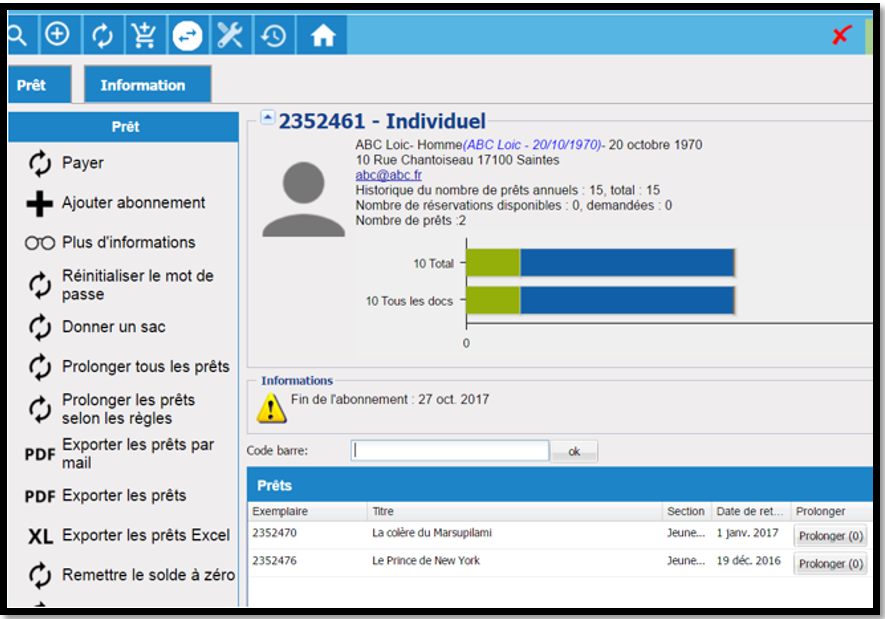The image size is (885, 619).
Task: Click the Payer icon in sidebar
Action: pos(40,163)
